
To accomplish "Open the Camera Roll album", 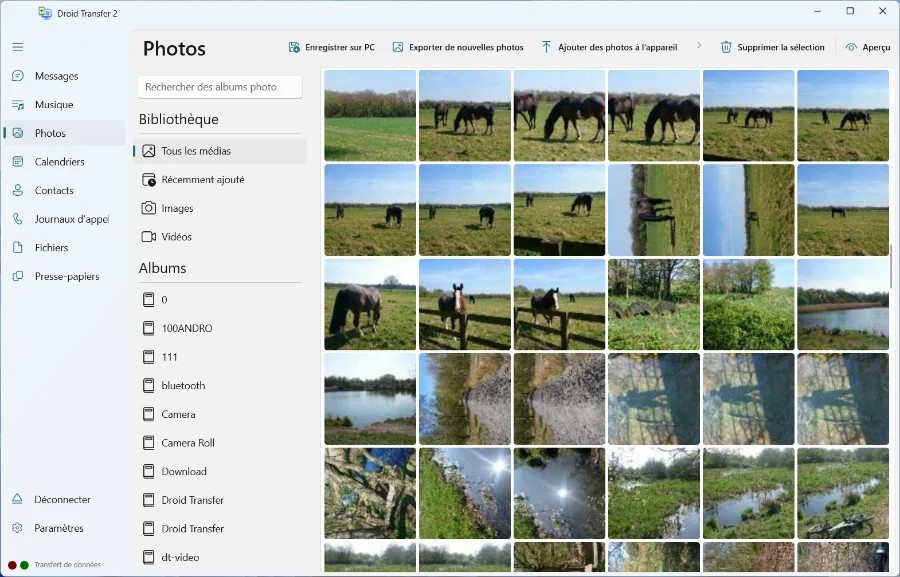I will point(220,443).
